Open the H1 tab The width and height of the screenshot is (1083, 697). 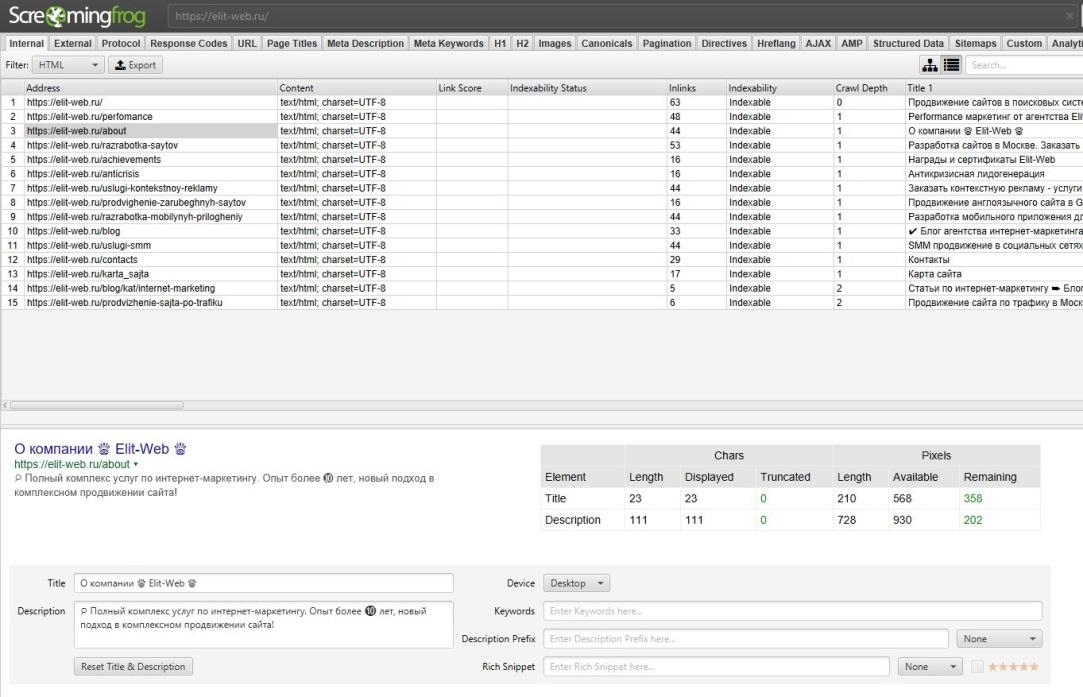[500, 43]
